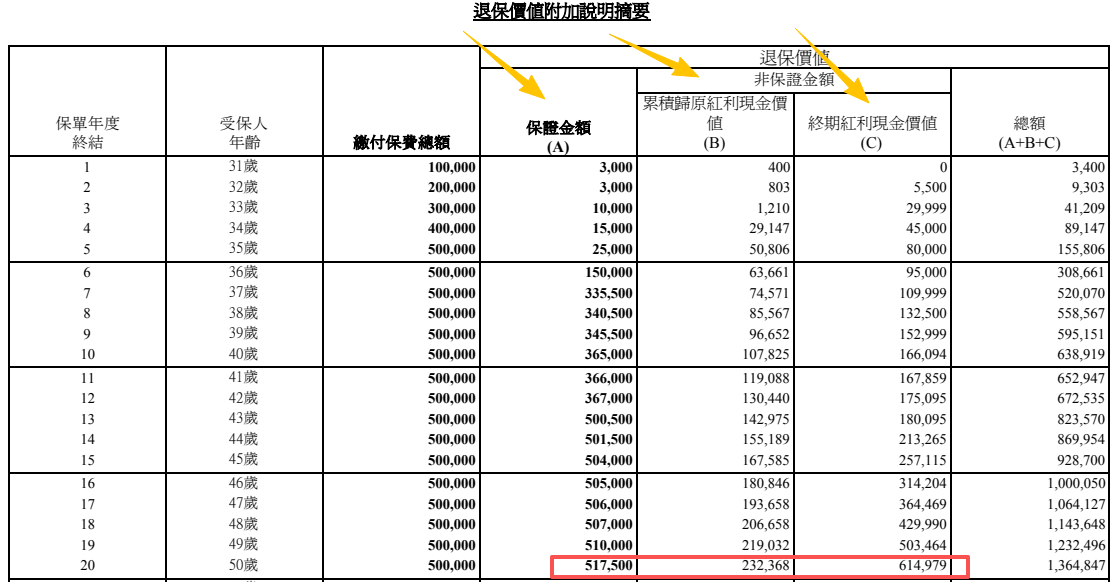Click the terminal bonus value 80,000
The height and width of the screenshot is (582, 1117).
point(927,249)
